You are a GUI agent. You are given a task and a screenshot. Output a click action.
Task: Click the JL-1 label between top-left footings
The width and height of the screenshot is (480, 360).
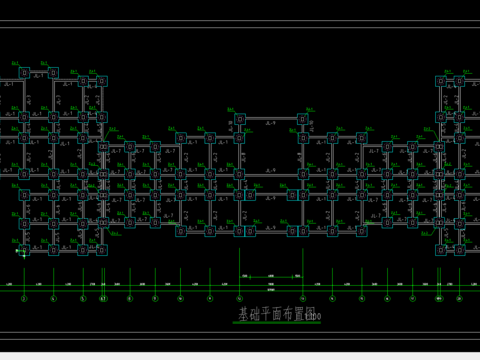[x=39, y=76]
